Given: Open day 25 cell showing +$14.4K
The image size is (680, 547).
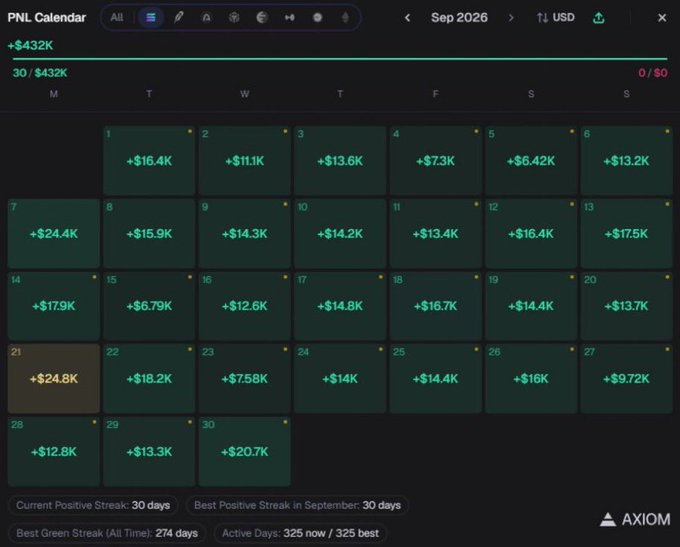Looking at the screenshot, I should coord(435,379).
